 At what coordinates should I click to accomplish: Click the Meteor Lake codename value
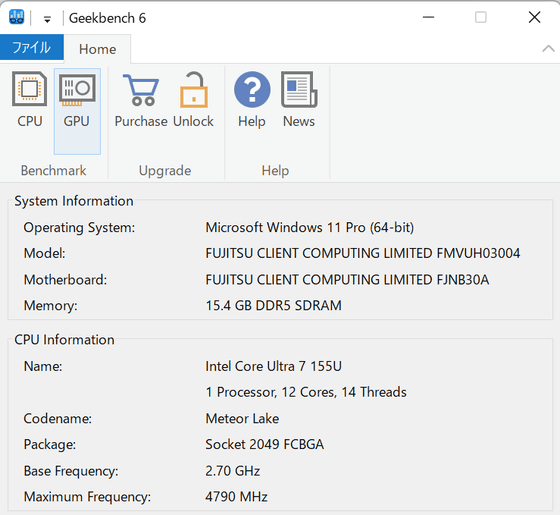(x=242, y=419)
